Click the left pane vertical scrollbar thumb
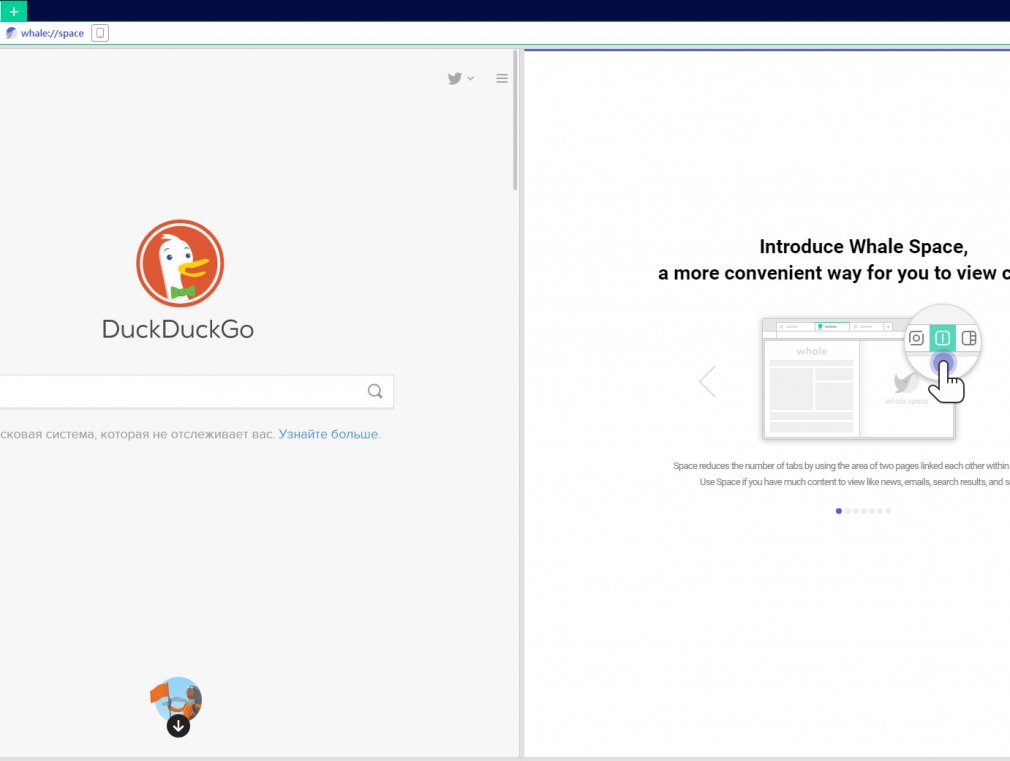The height and width of the screenshot is (761, 1010). pyautogui.click(x=515, y=120)
